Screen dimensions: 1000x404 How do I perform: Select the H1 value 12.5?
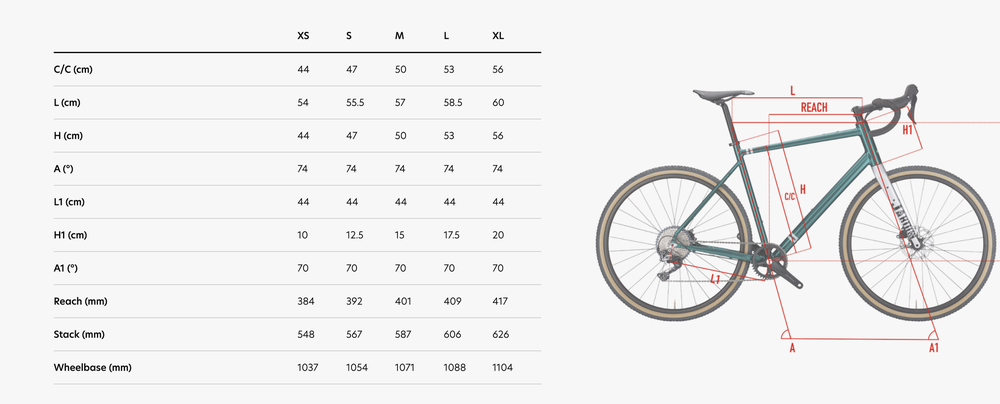point(353,235)
